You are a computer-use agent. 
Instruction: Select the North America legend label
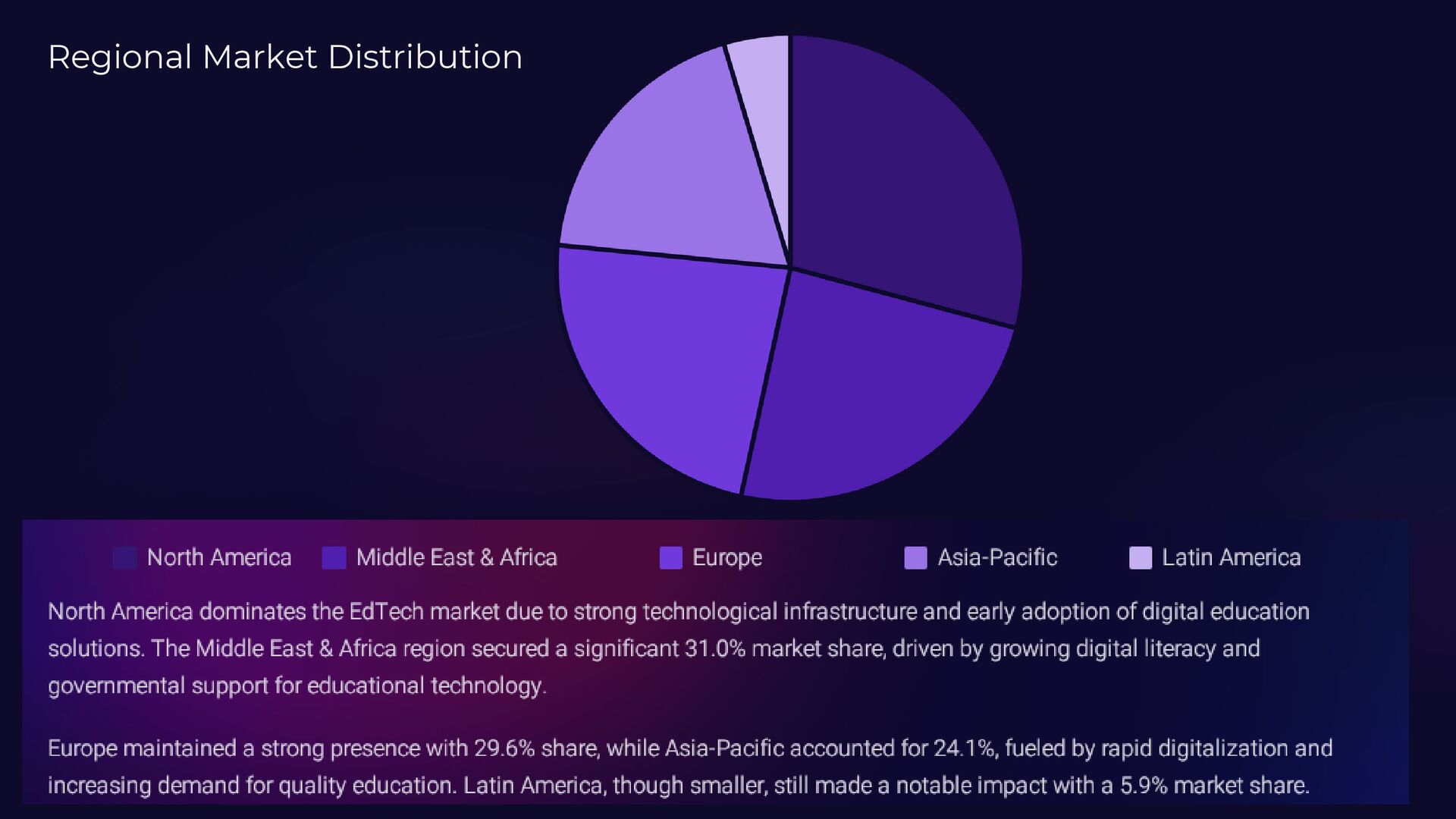coord(218,557)
